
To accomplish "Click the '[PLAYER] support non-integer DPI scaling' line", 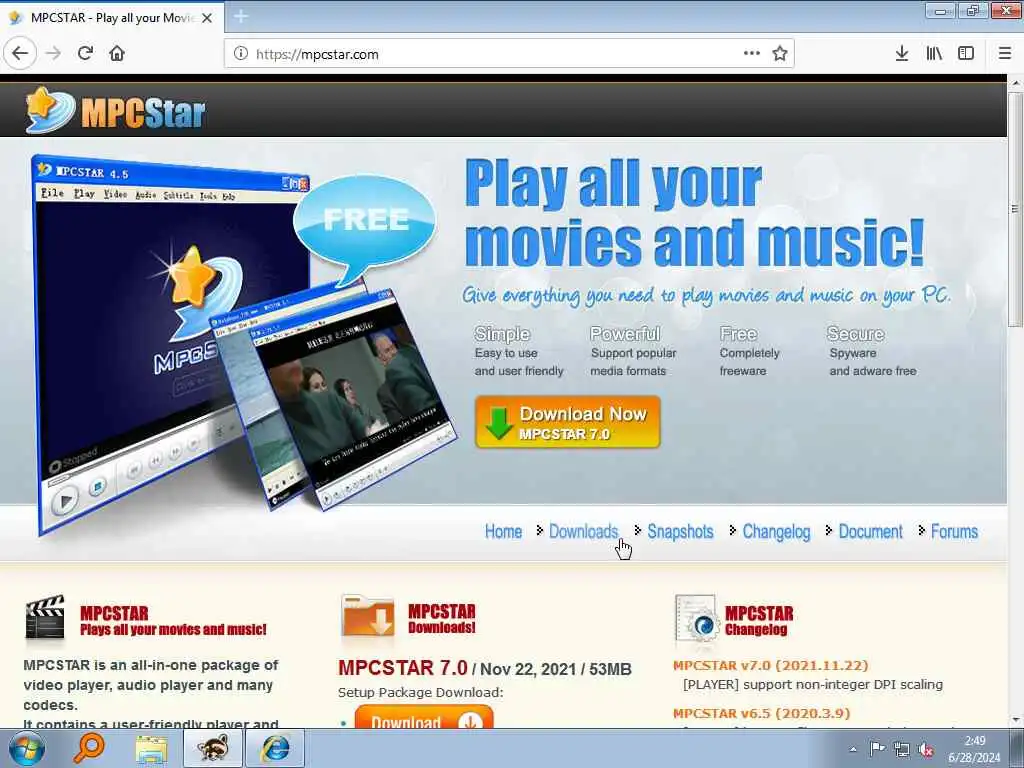I will click(812, 684).
